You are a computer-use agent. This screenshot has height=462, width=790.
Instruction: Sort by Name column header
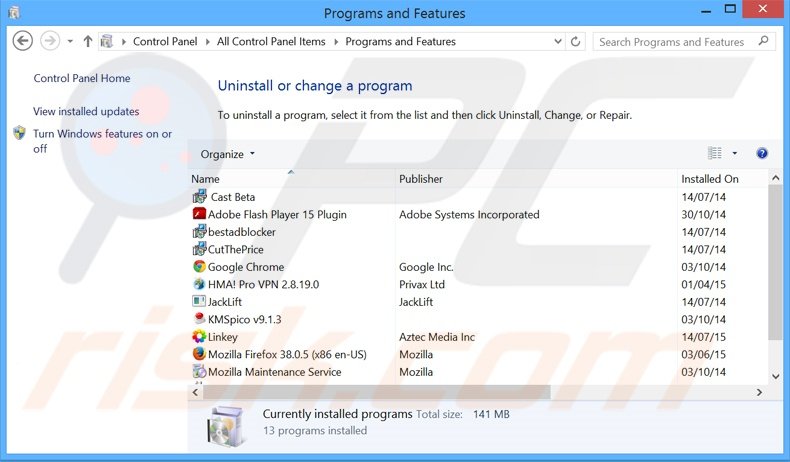tap(205, 179)
